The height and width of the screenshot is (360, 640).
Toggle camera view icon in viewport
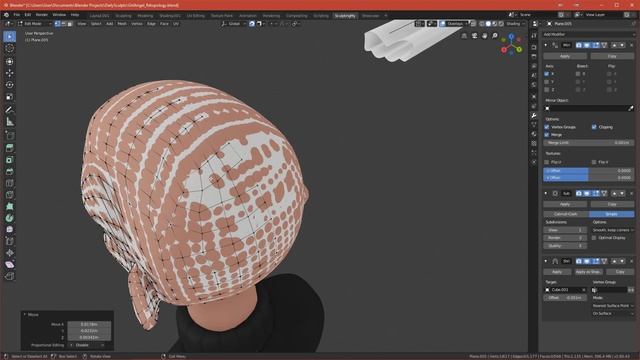click(474, 36)
